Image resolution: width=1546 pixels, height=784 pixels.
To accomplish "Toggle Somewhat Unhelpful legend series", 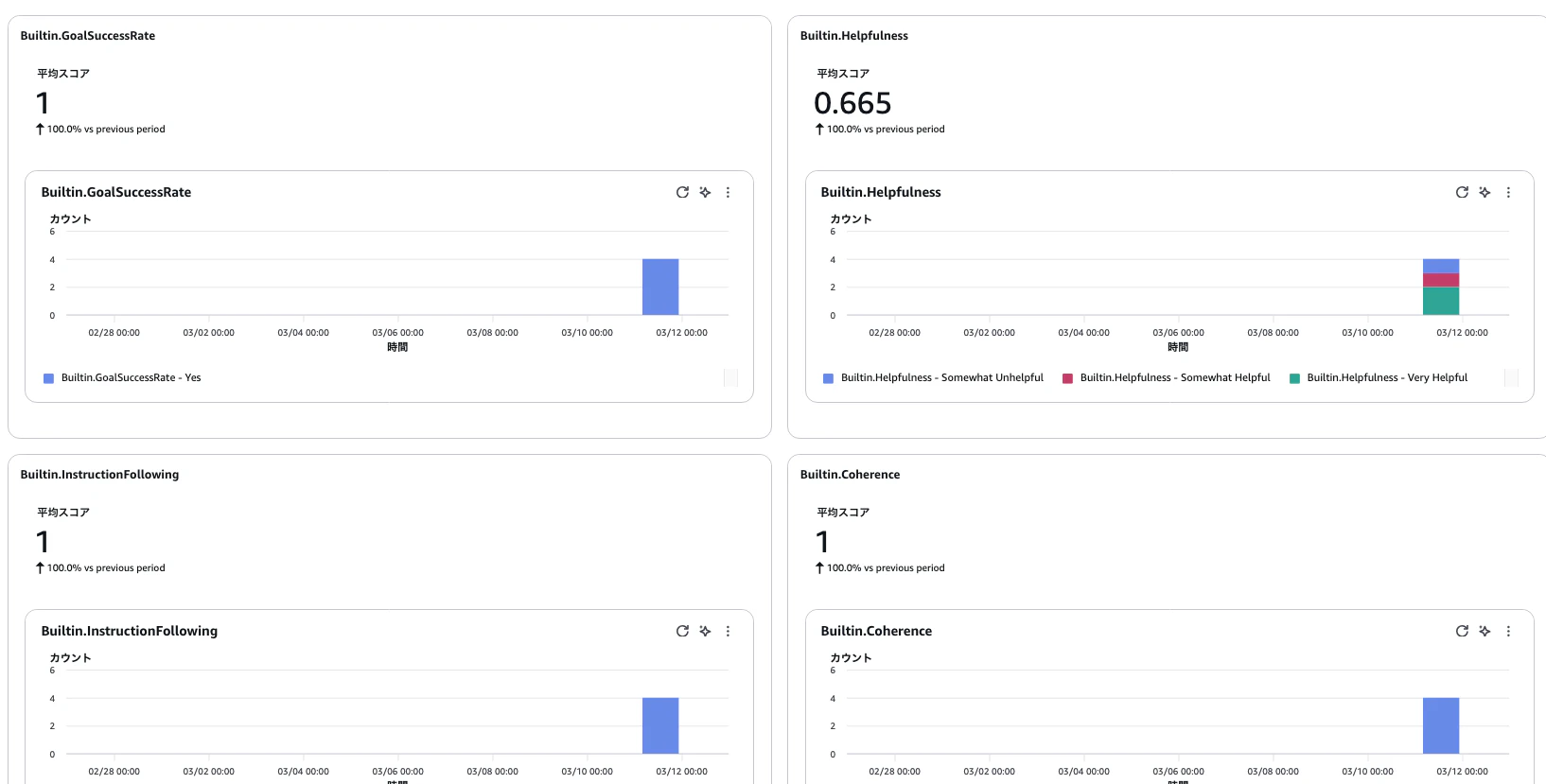I will [x=933, y=378].
